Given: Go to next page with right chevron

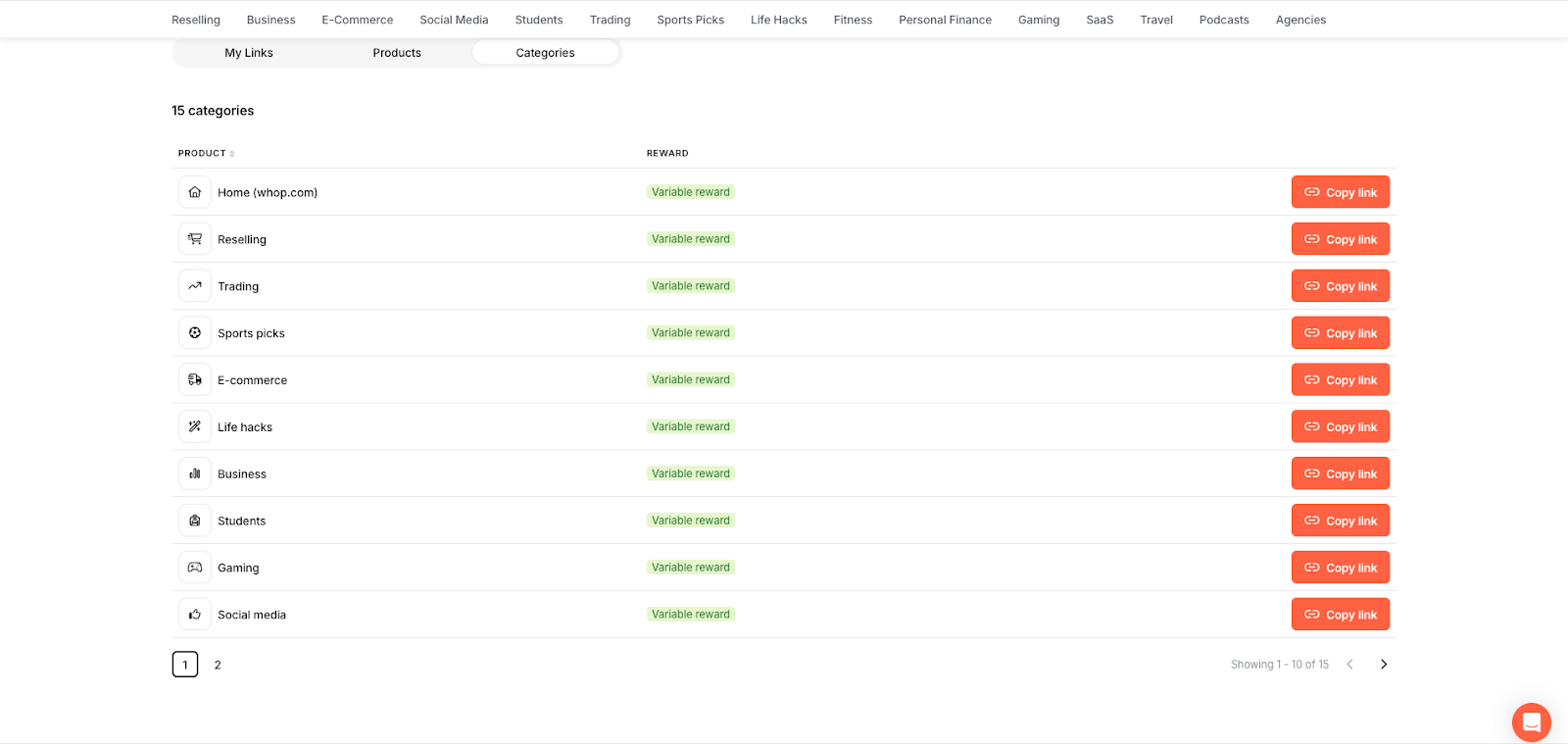Looking at the screenshot, I should pos(1384,665).
